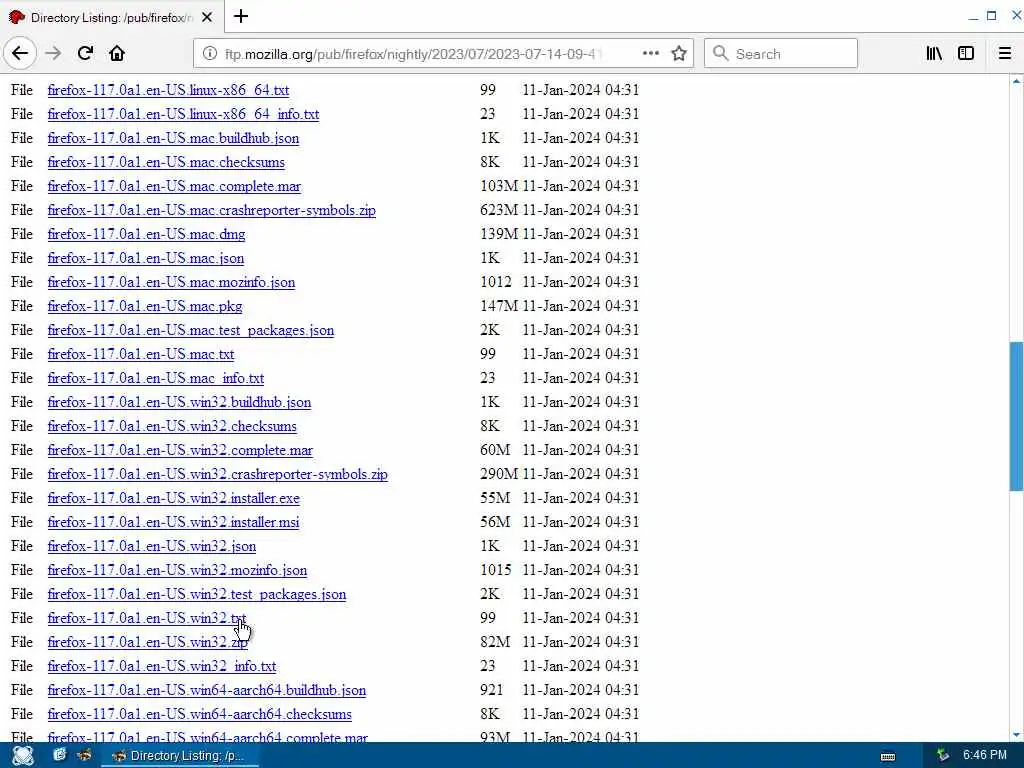Click the network tray icon
Image resolution: width=1024 pixels, height=768 pixels.
[x=942, y=756]
